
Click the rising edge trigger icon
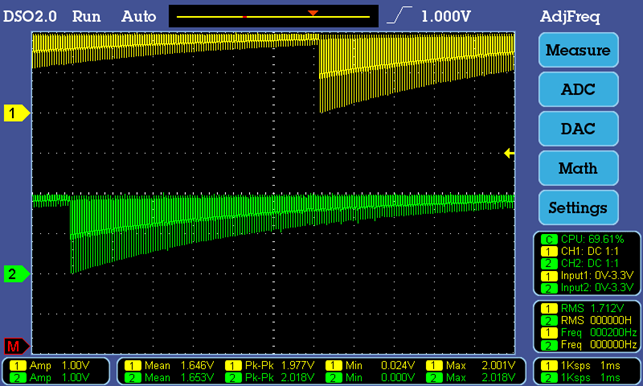click(x=399, y=16)
